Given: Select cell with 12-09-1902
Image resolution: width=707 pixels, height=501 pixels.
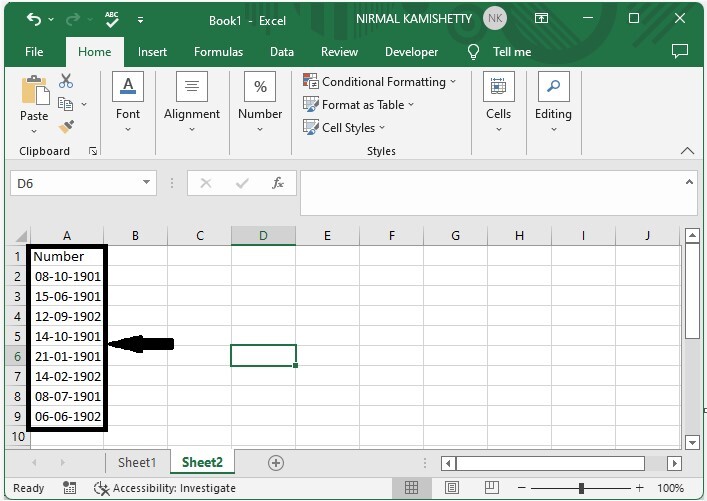Looking at the screenshot, I should pyautogui.click(x=67, y=316).
